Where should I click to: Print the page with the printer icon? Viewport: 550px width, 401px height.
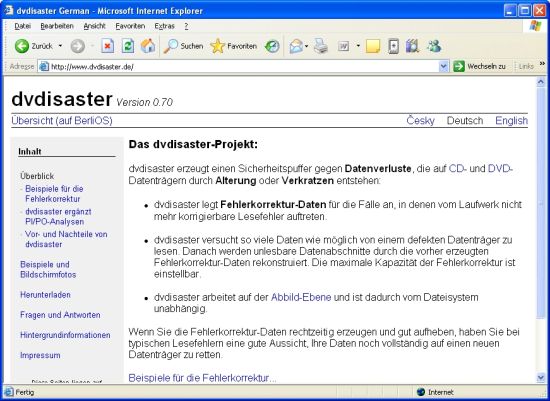click(321, 46)
